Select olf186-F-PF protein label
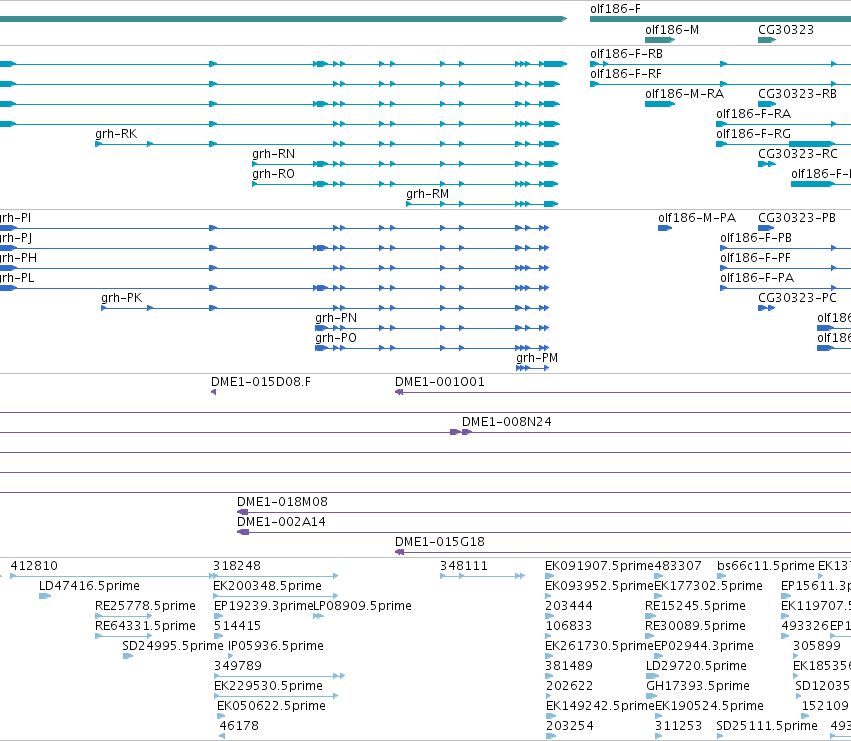Viewport: 851px width, 741px height. (x=755, y=258)
